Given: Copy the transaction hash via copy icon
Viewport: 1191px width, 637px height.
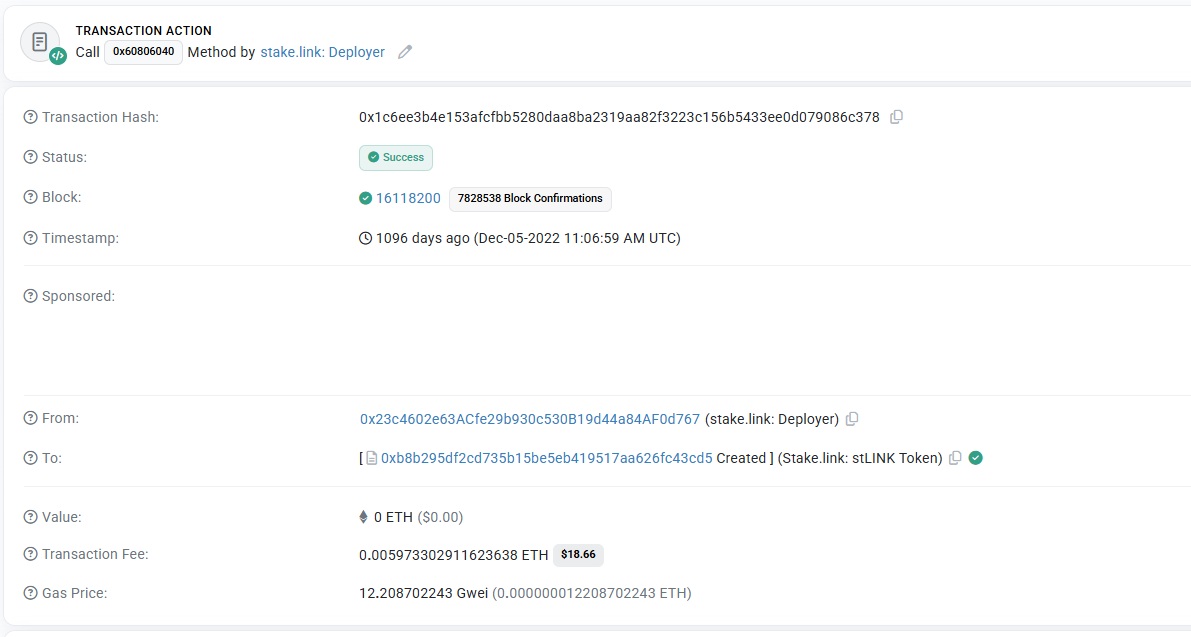Looking at the screenshot, I should [896, 117].
